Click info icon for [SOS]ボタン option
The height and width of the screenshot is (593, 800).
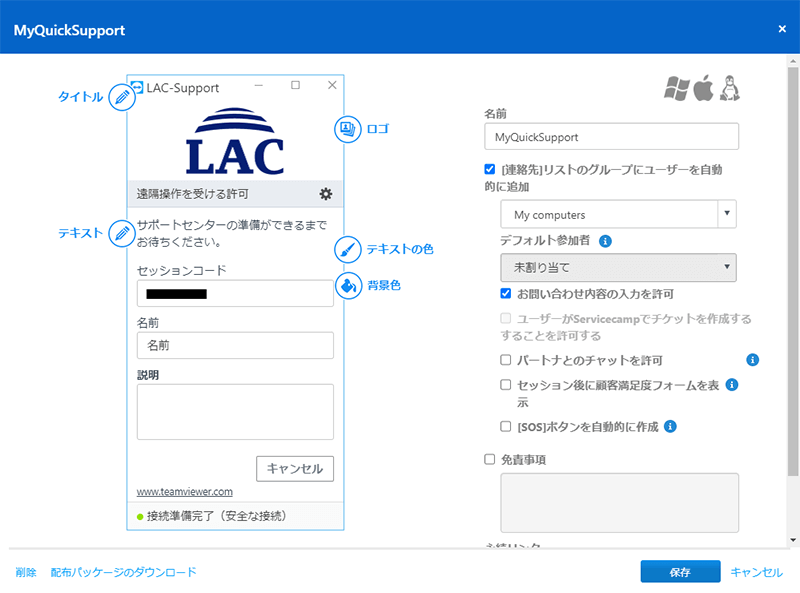pos(670,426)
